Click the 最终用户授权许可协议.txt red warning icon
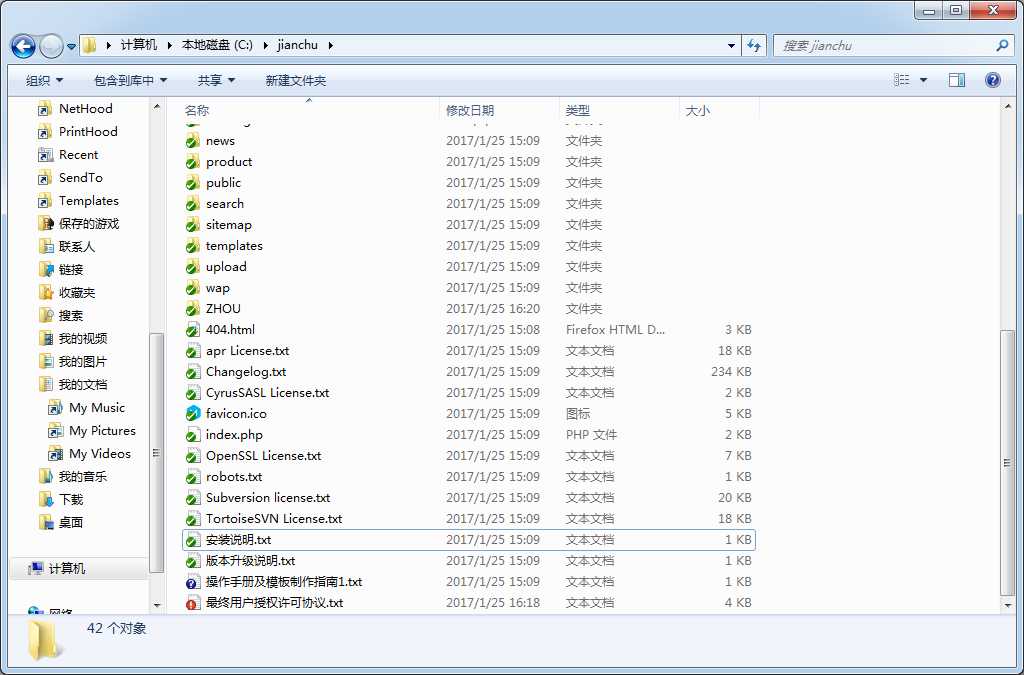This screenshot has width=1024, height=675. click(192, 603)
